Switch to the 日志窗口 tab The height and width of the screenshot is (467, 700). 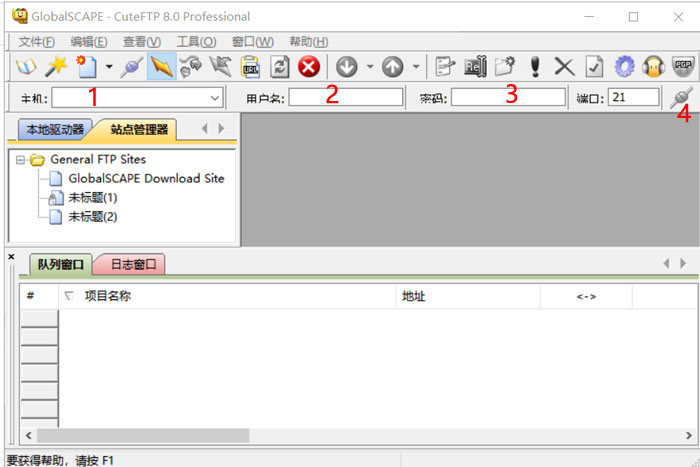click(x=133, y=265)
